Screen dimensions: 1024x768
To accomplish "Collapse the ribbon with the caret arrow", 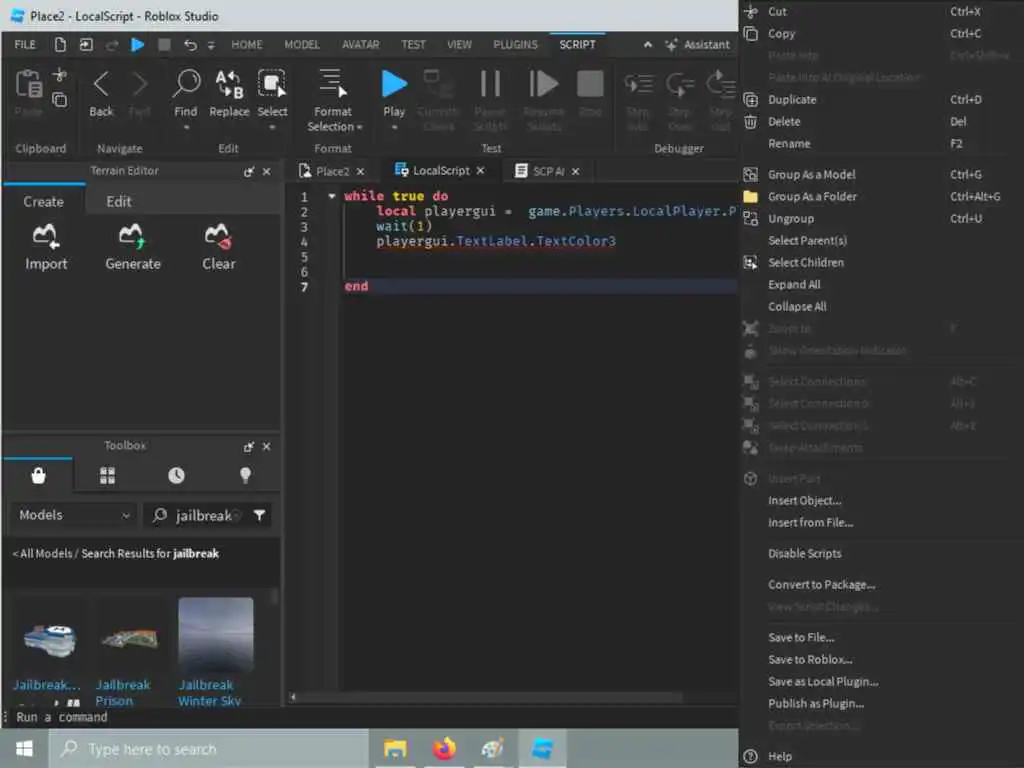I will click(x=648, y=44).
